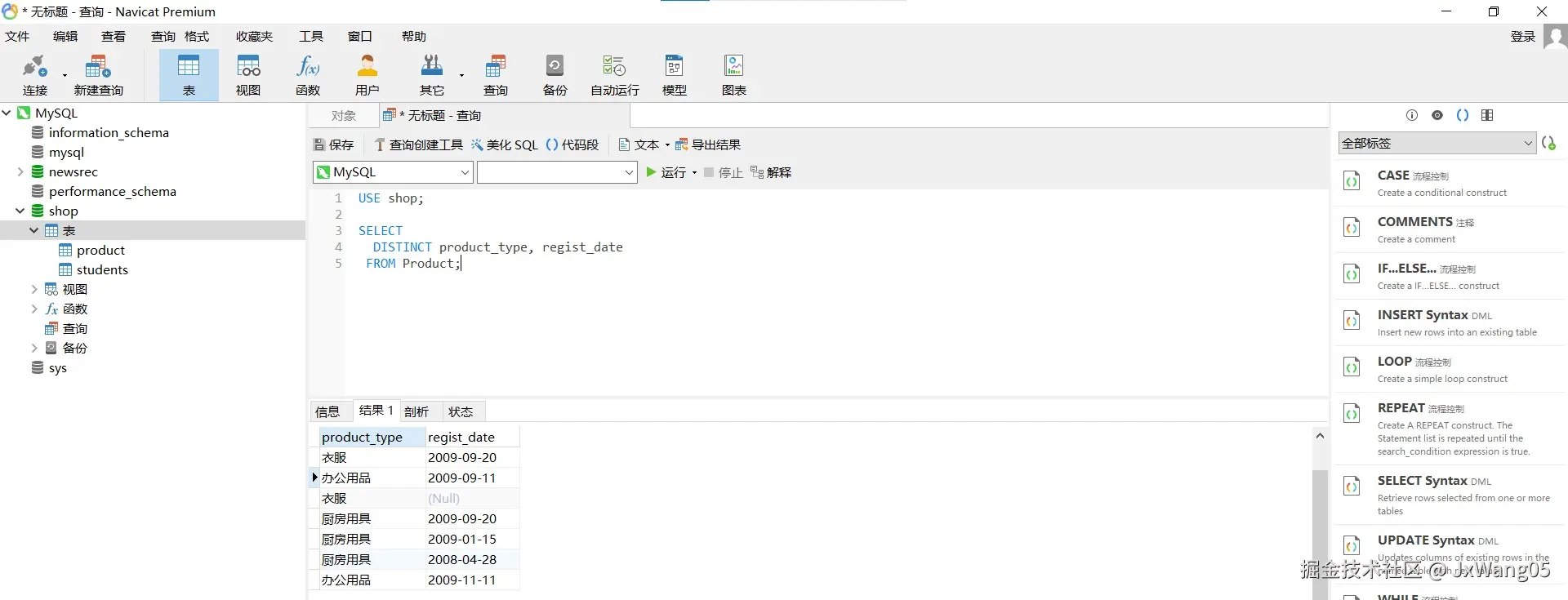Open the 收藏夹 menu
Screen dimensions: 1568x600
pyautogui.click(x=255, y=37)
